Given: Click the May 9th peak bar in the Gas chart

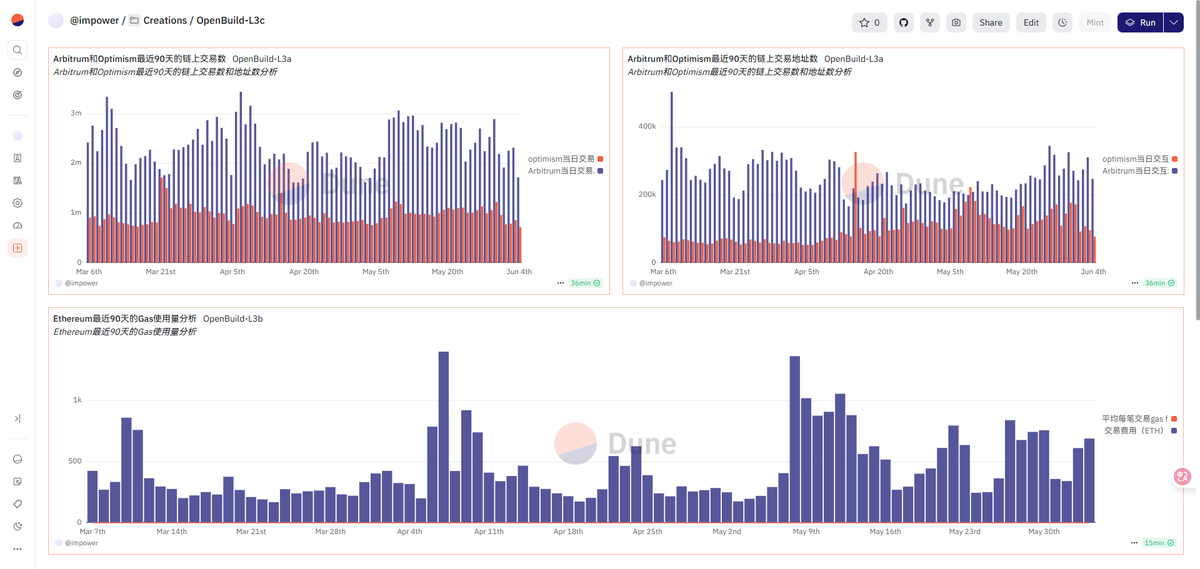Looking at the screenshot, I should click(x=795, y=439).
